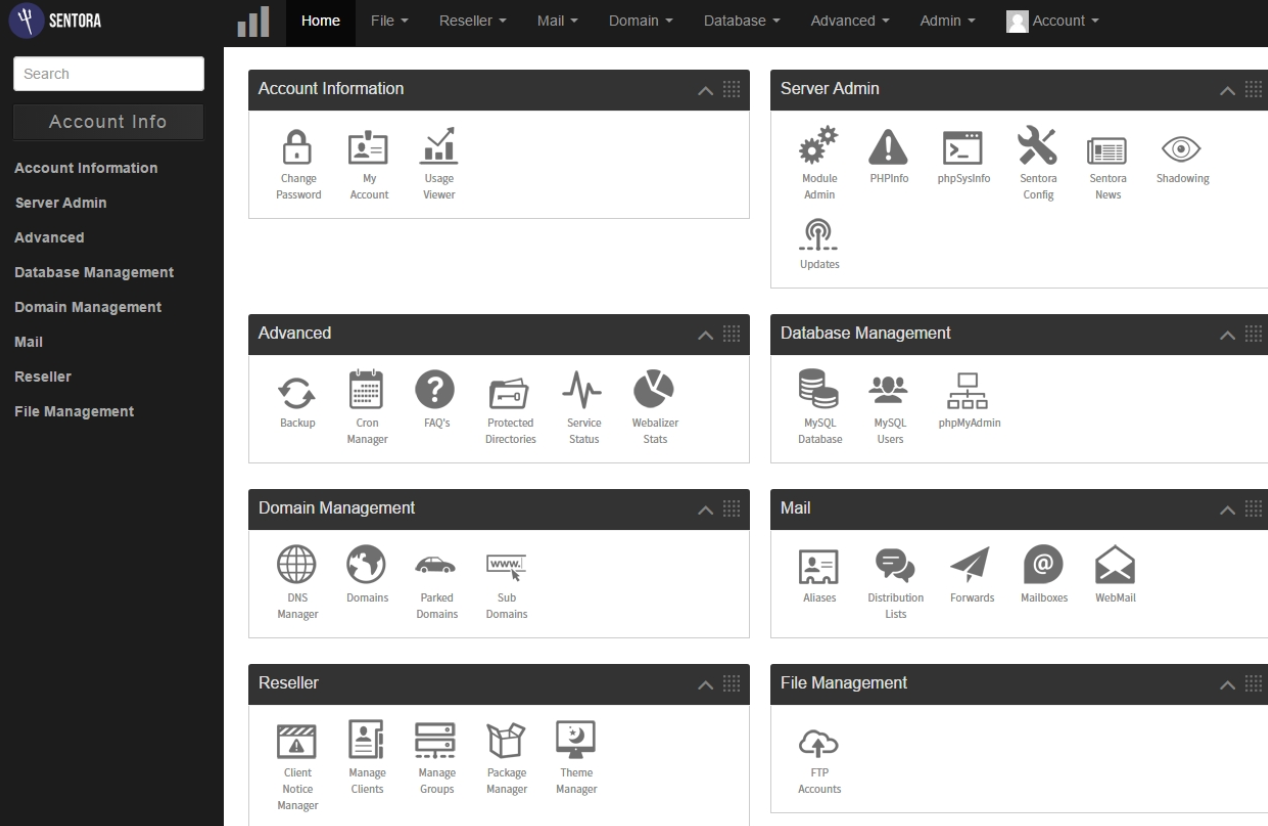Click inside the Search field

point(108,73)
